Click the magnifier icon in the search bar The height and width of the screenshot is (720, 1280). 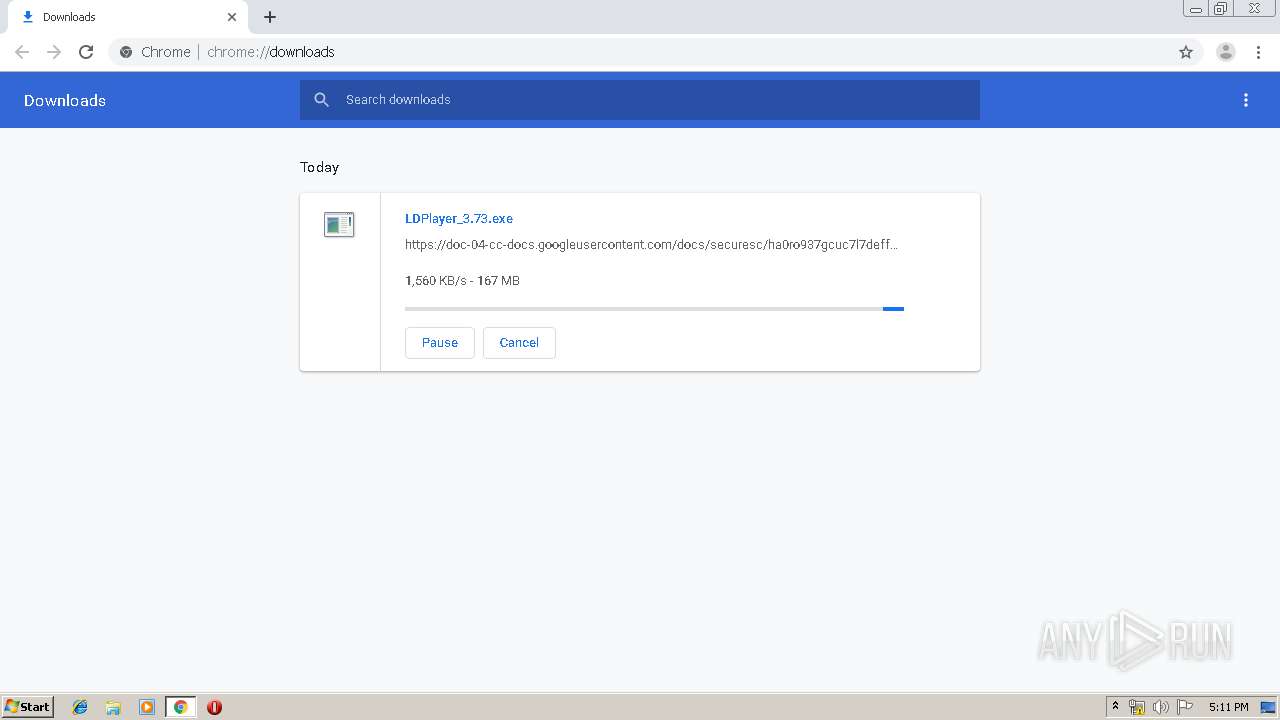tap(321, 100)
